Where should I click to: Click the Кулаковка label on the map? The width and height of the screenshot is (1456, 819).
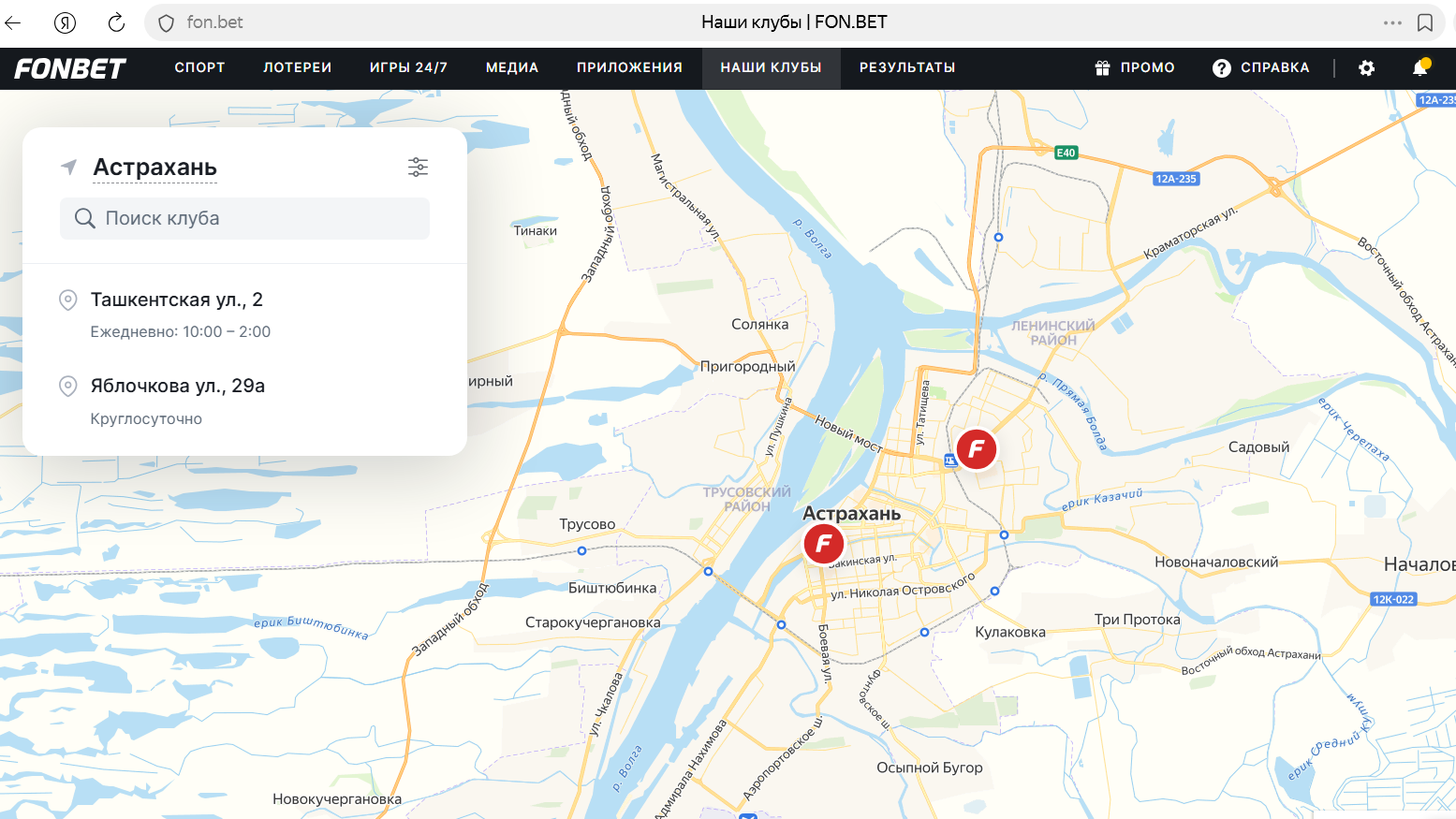click(1010, 632)
